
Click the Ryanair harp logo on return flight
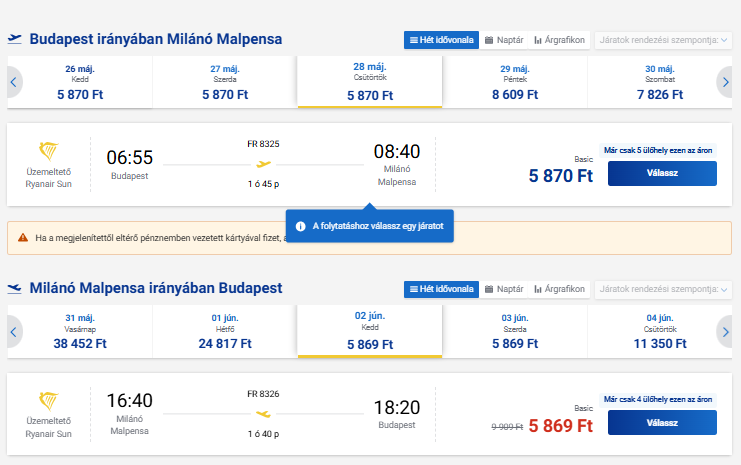[x=48, y=401]
